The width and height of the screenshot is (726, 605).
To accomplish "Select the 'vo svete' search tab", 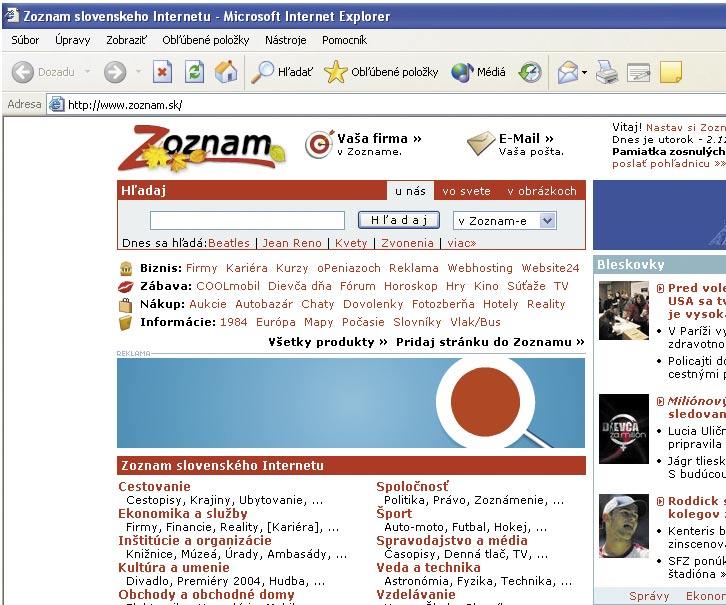I will click(x=466, y=191).
